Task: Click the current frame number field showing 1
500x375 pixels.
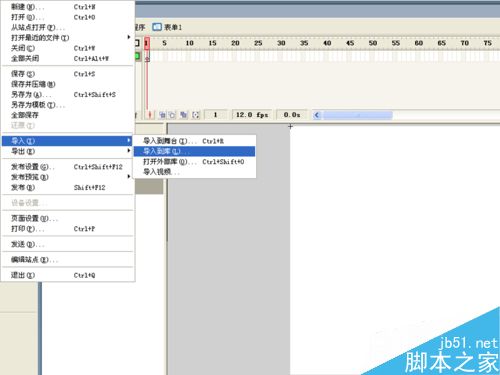Action: pyautogui.click(x=215, y=115)
